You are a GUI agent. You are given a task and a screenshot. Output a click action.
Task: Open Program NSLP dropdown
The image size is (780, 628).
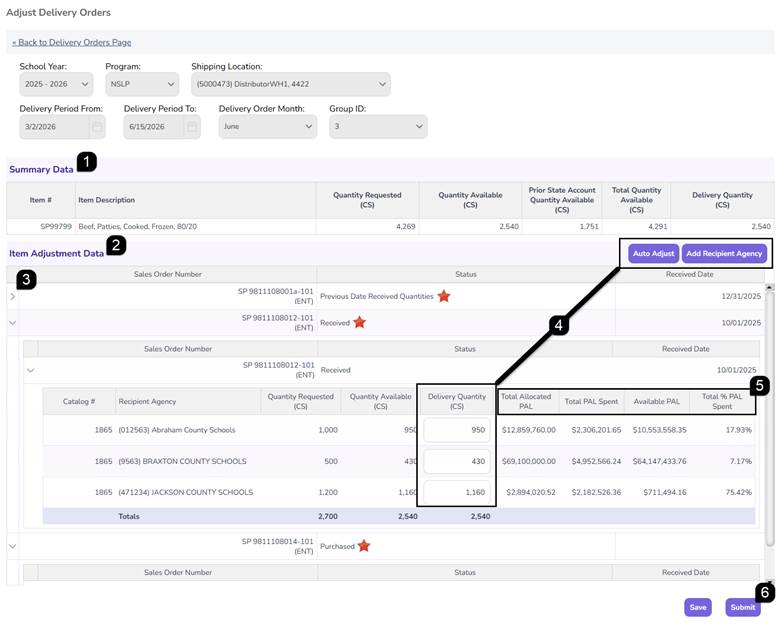point(142,84)
